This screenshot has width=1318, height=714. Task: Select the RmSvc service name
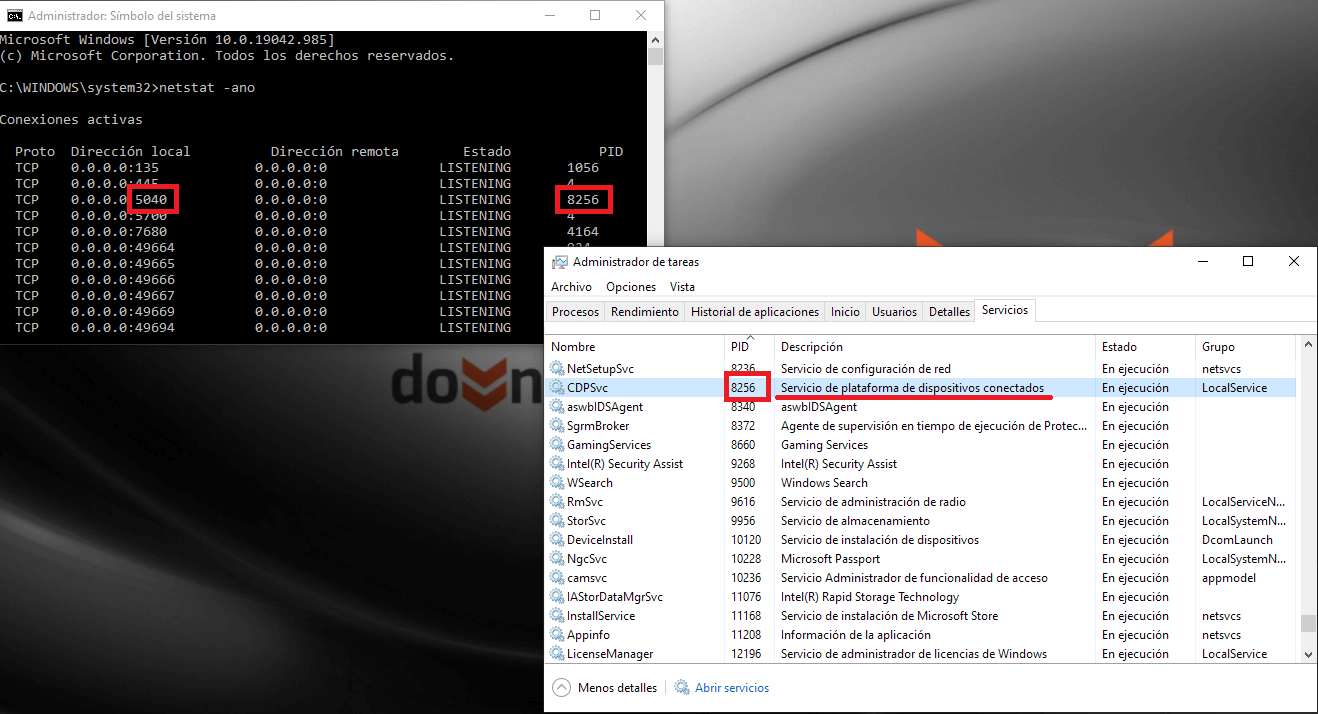point(585,502)
